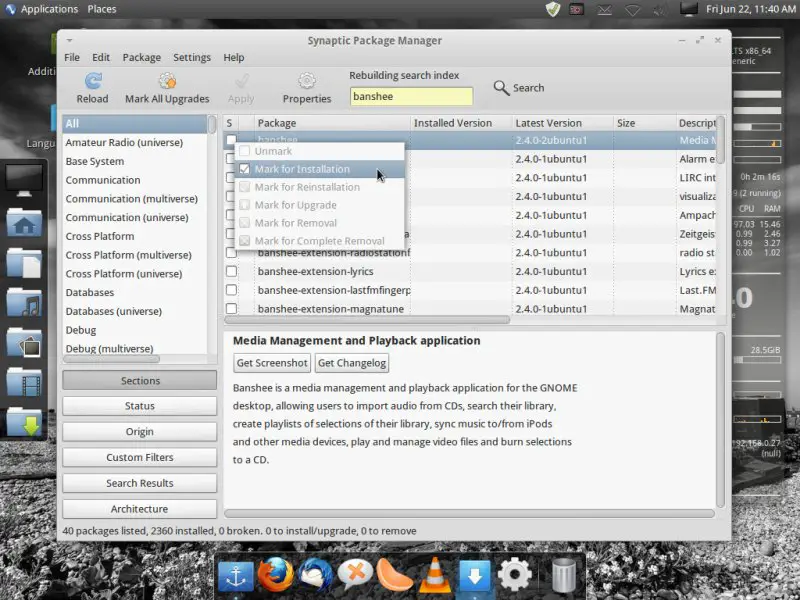Toggle checkbox for banshee-extension-radiostationf
The height and width of the screenshot is (600, 800).
coord(232,253)
